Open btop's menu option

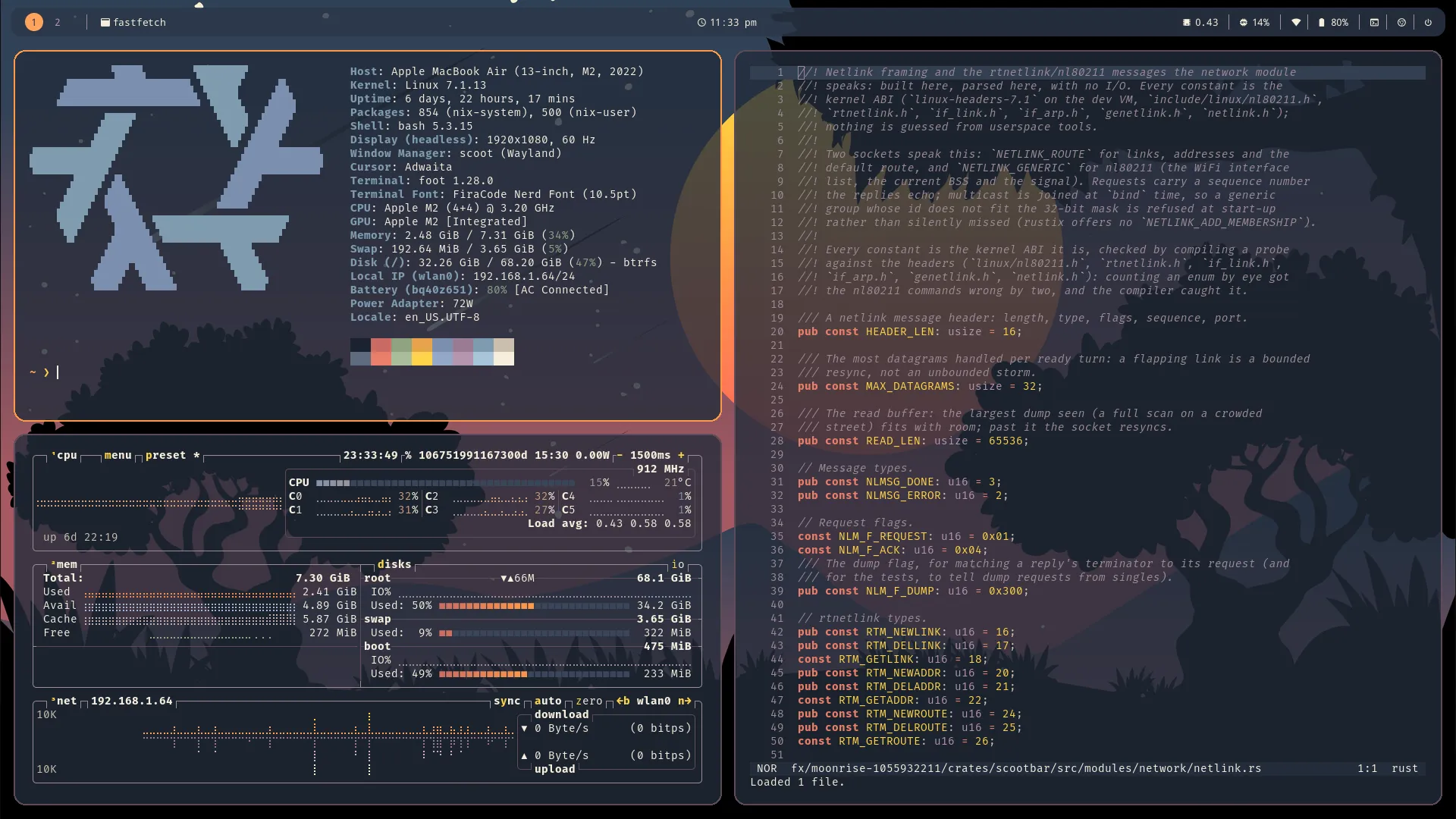[118, 455]
